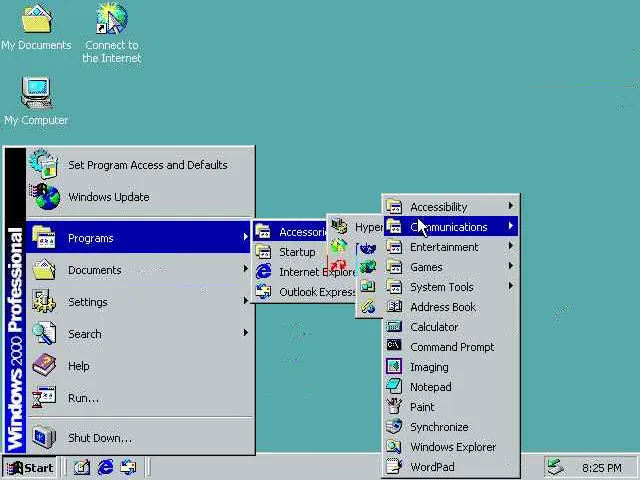
Task: Click the Shut Down monitor icon
Action: (x=44, y=438)
